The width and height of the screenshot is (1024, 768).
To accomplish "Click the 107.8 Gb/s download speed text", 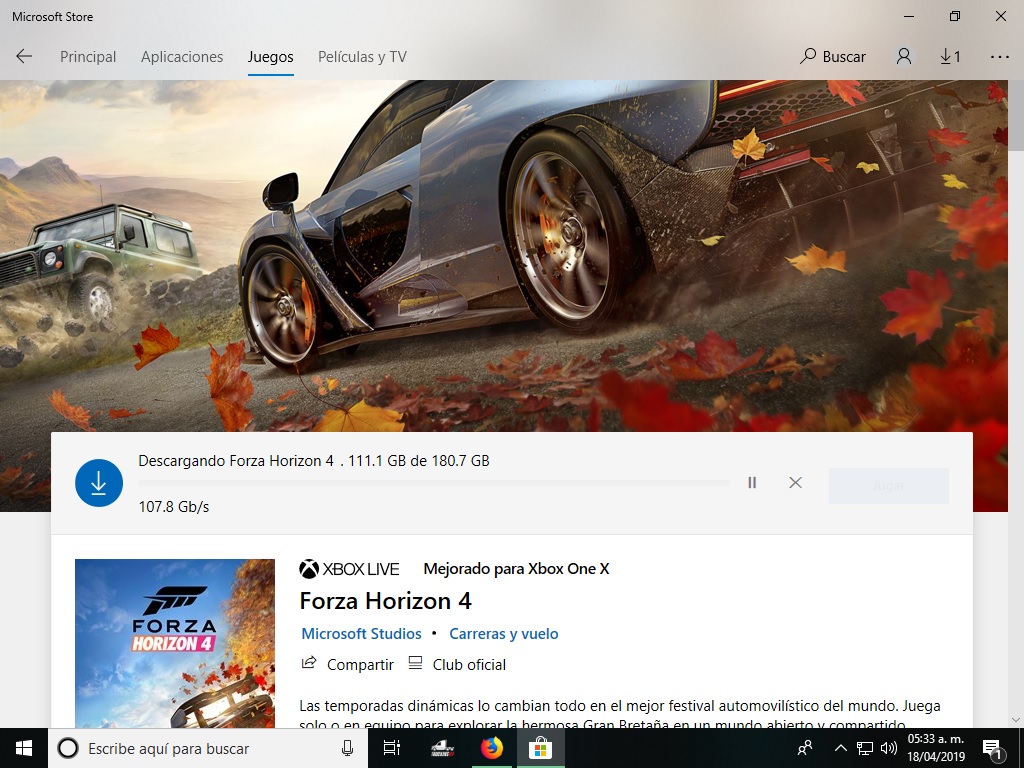I will click(x=174, y=507).
